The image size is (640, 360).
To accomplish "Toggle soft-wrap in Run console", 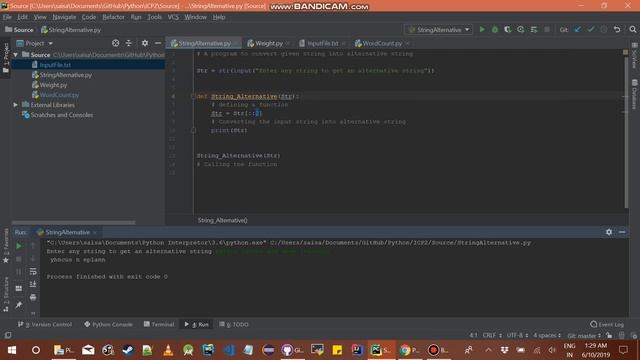I will pos(33,271).
